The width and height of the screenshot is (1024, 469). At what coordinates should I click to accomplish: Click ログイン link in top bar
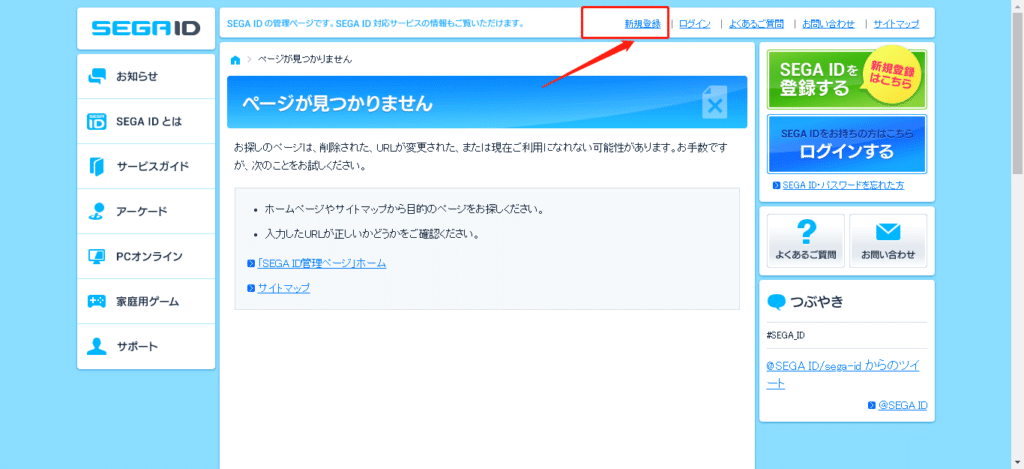695,24
